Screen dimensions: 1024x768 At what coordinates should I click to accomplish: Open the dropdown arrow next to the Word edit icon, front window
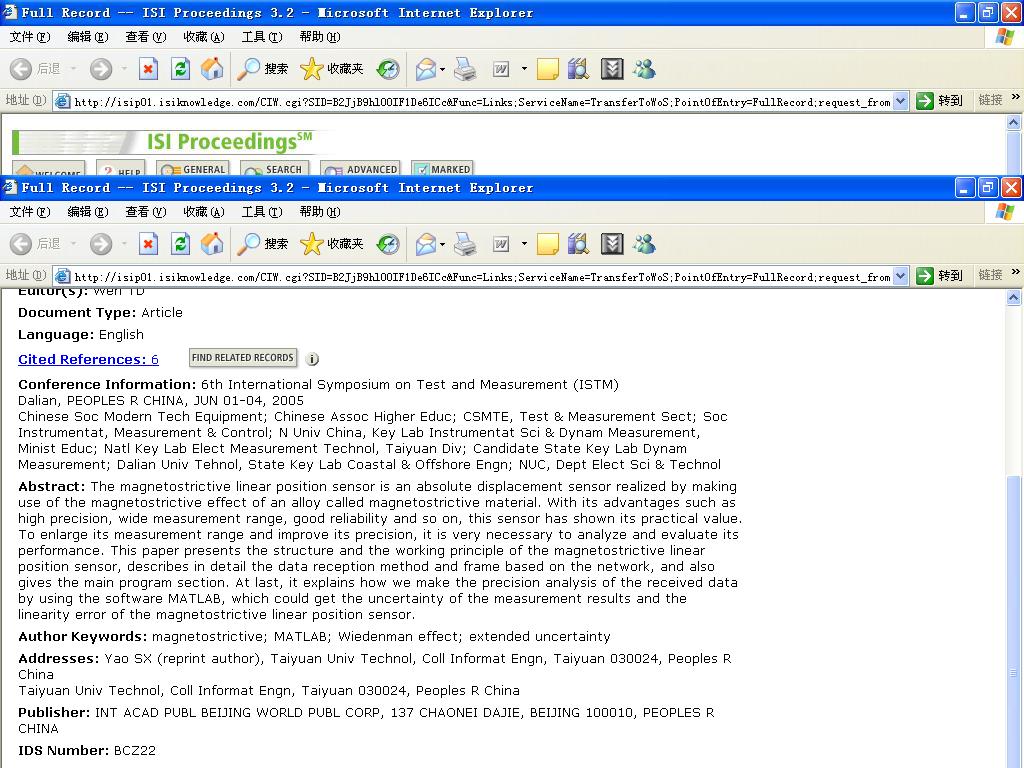pos(523,244)
